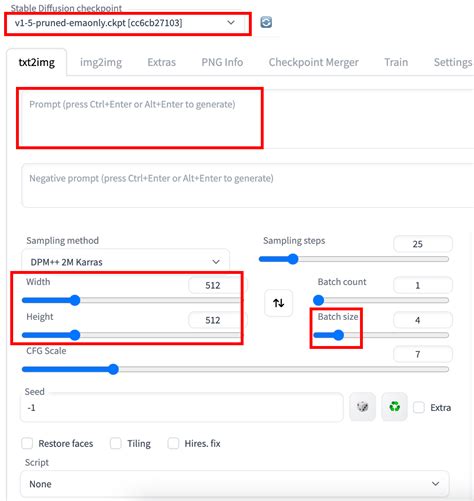Refresh the Stable Diffusion checkpoint list
The image size is (474, 501).
click(266, 22)
